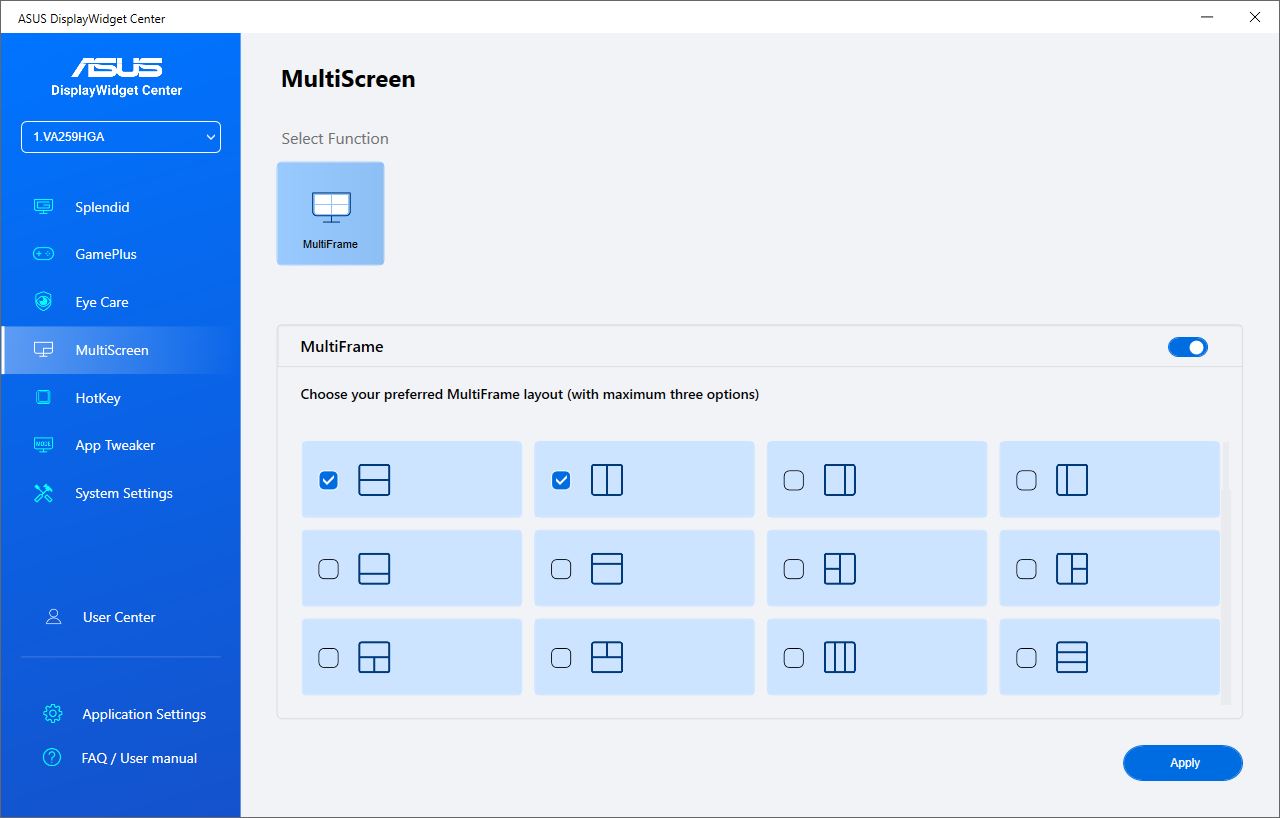Select checkbox for full-top, split-bottom layout

click(328, 657)
